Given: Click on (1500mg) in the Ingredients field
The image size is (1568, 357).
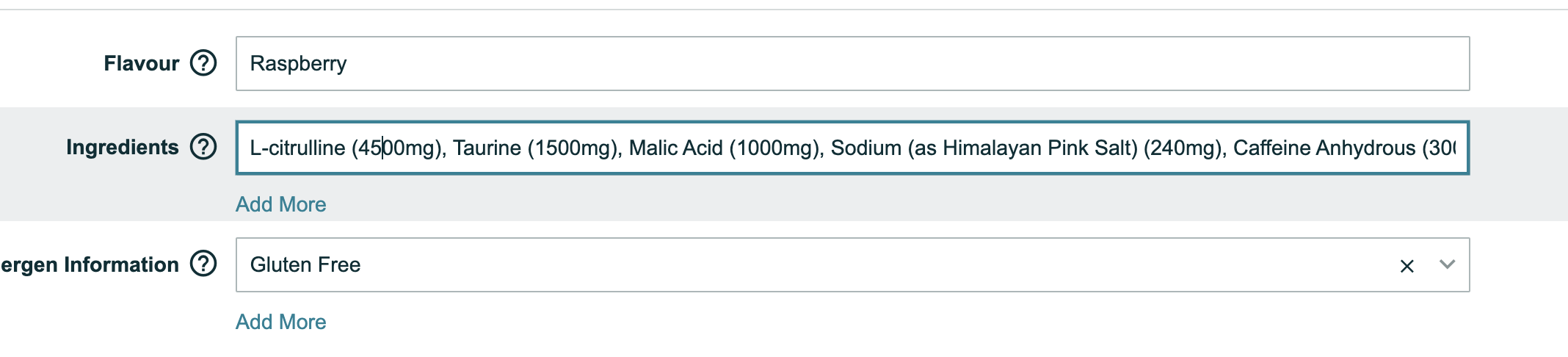Looking at the screenshot, I should (x=574, y=148).
